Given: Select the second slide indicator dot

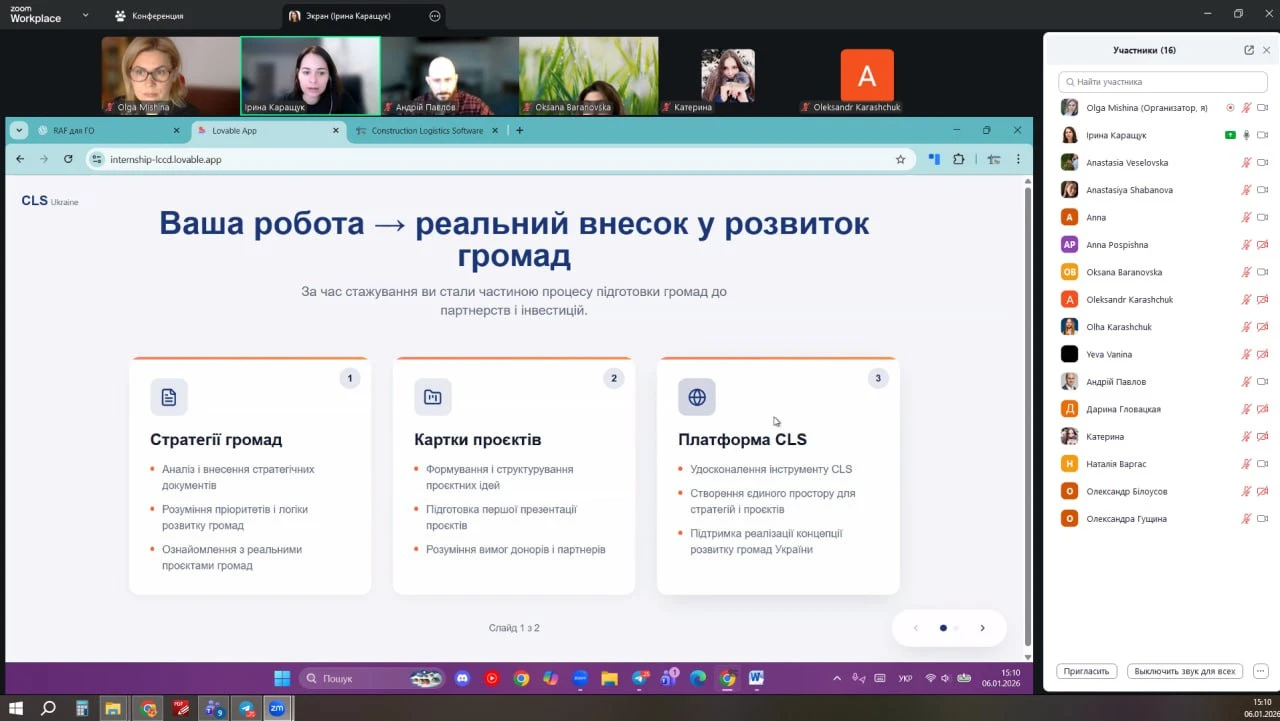Looking at the screenshot, I should tap(956, 628).
